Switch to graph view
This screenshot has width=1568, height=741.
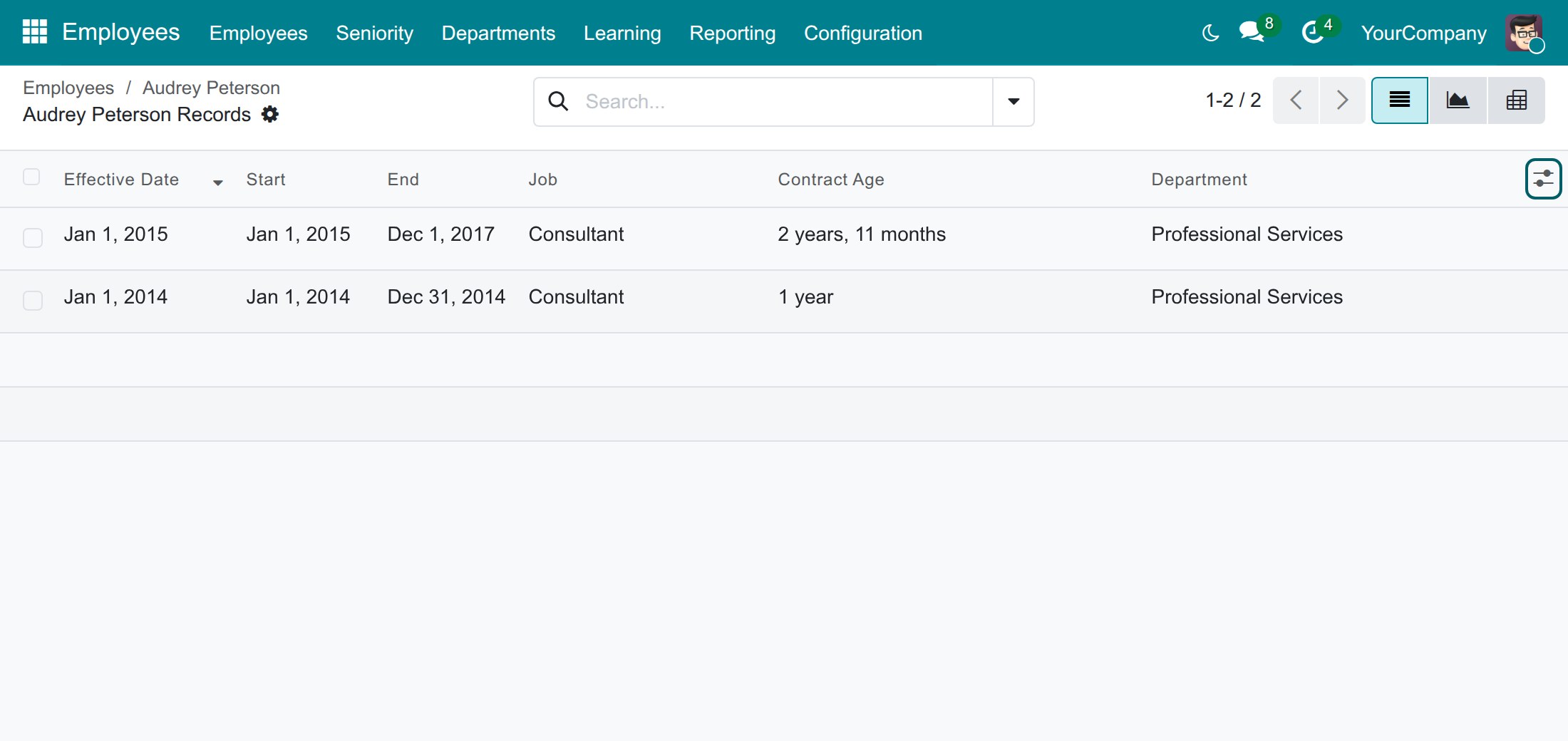click(x=1458, y=100)
